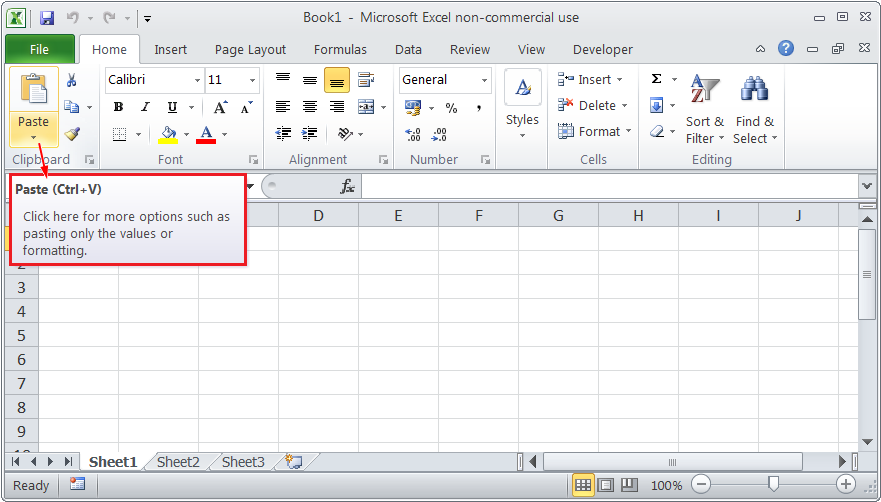Switch to Developer tab
This screenshot has height=502, width=881.
click(603, 49)
